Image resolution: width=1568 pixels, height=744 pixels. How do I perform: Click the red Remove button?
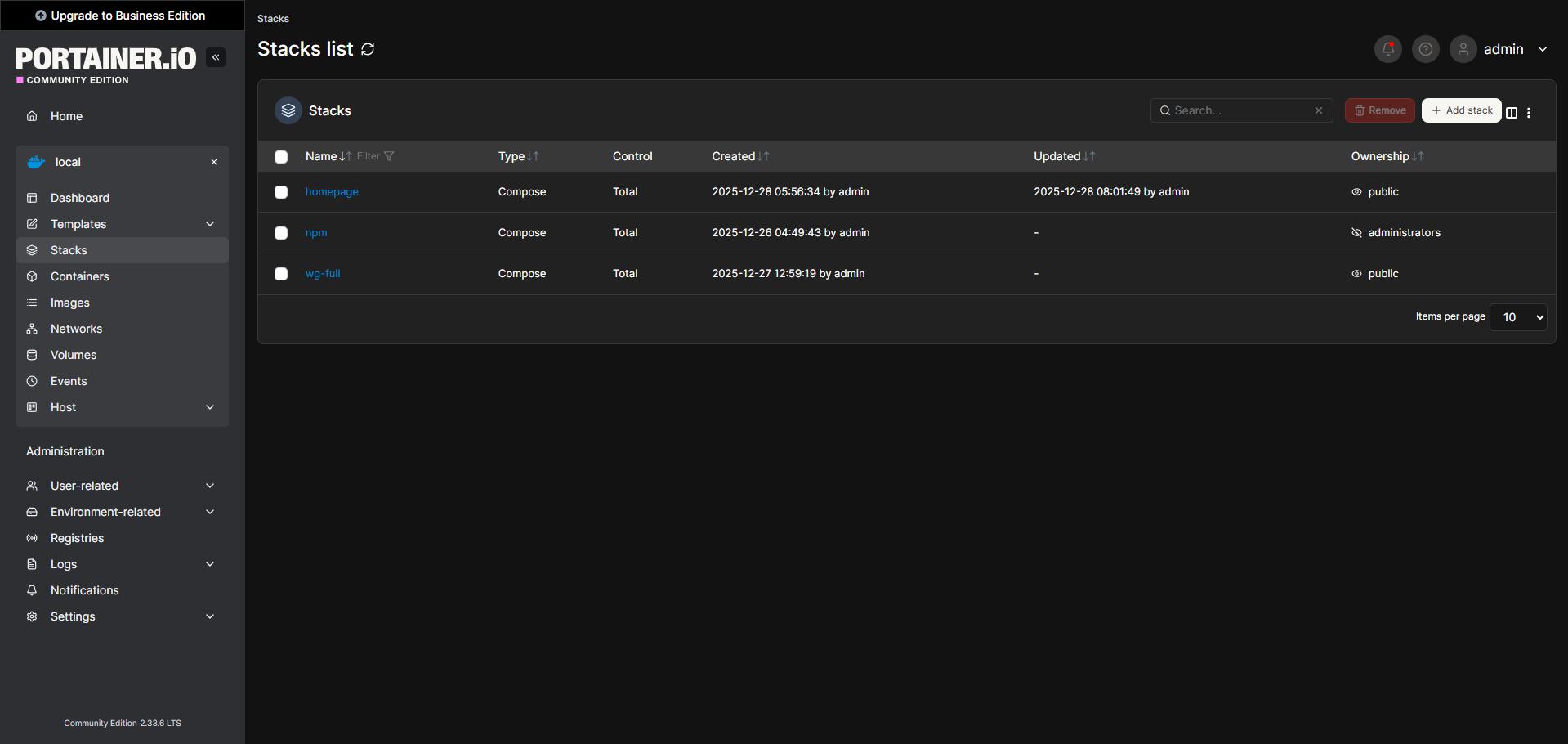[x=1380, y=110]
